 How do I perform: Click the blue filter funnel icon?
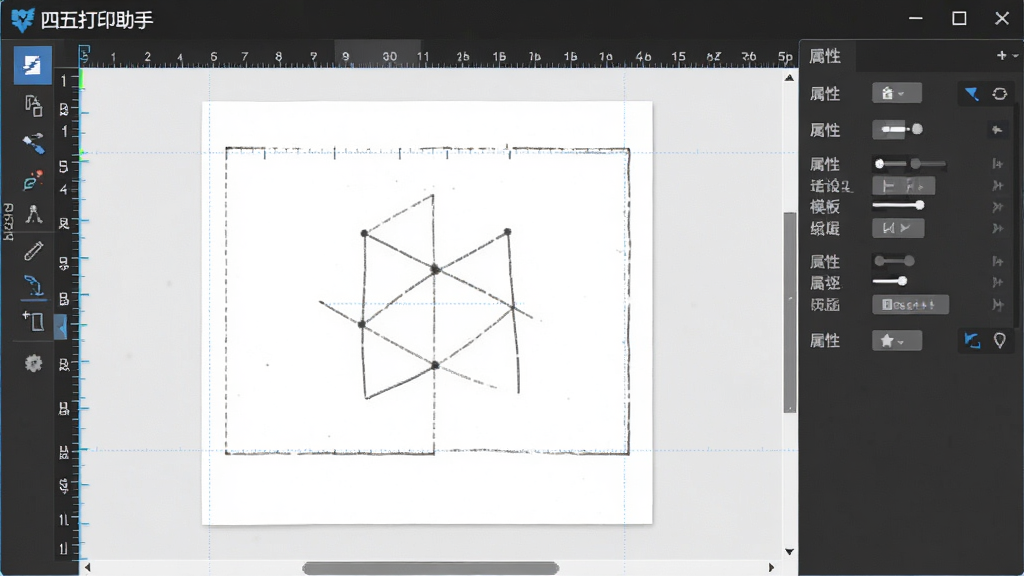pos(972,94)
